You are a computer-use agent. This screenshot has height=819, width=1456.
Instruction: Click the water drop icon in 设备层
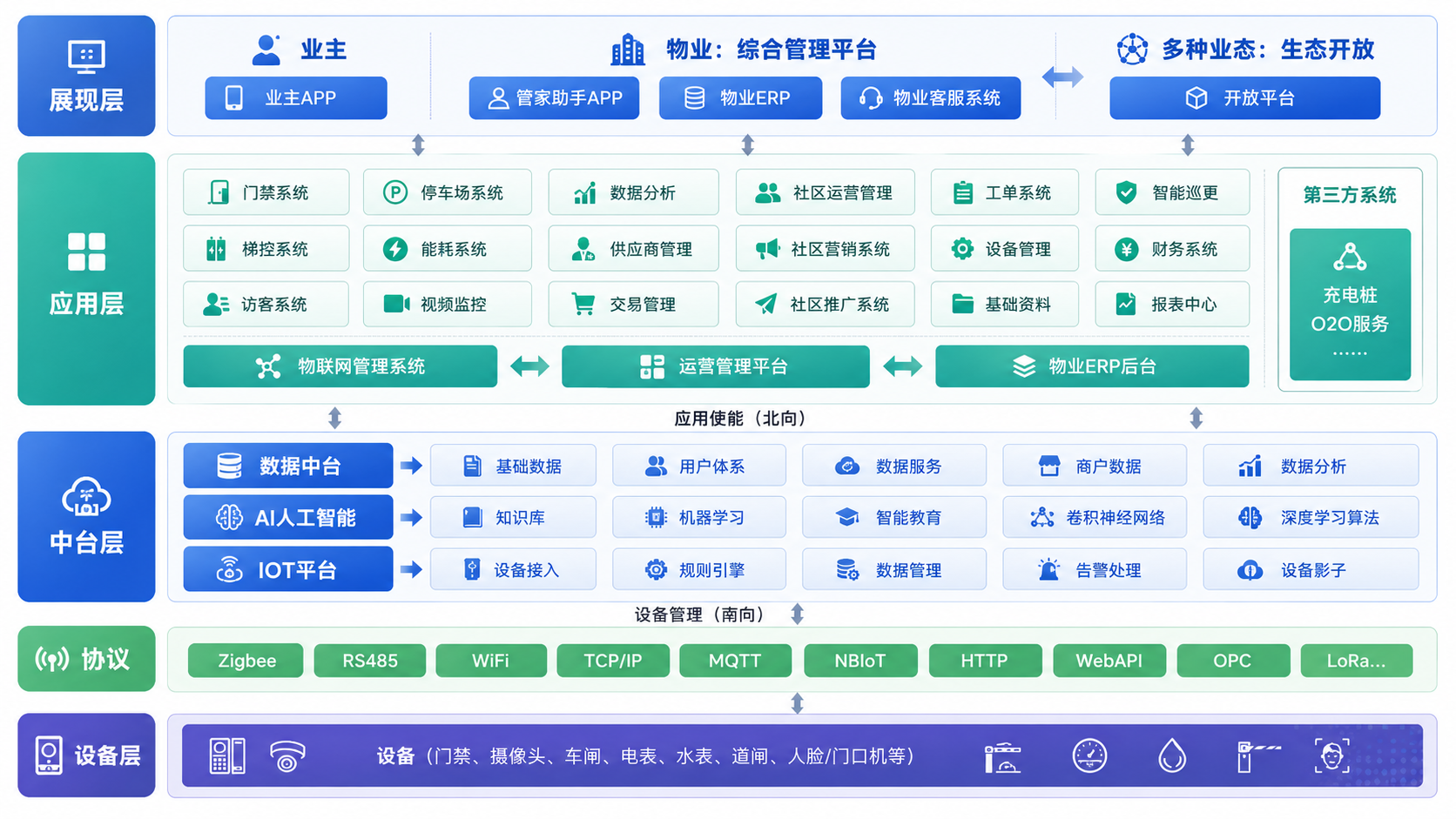pos(1172,755)
